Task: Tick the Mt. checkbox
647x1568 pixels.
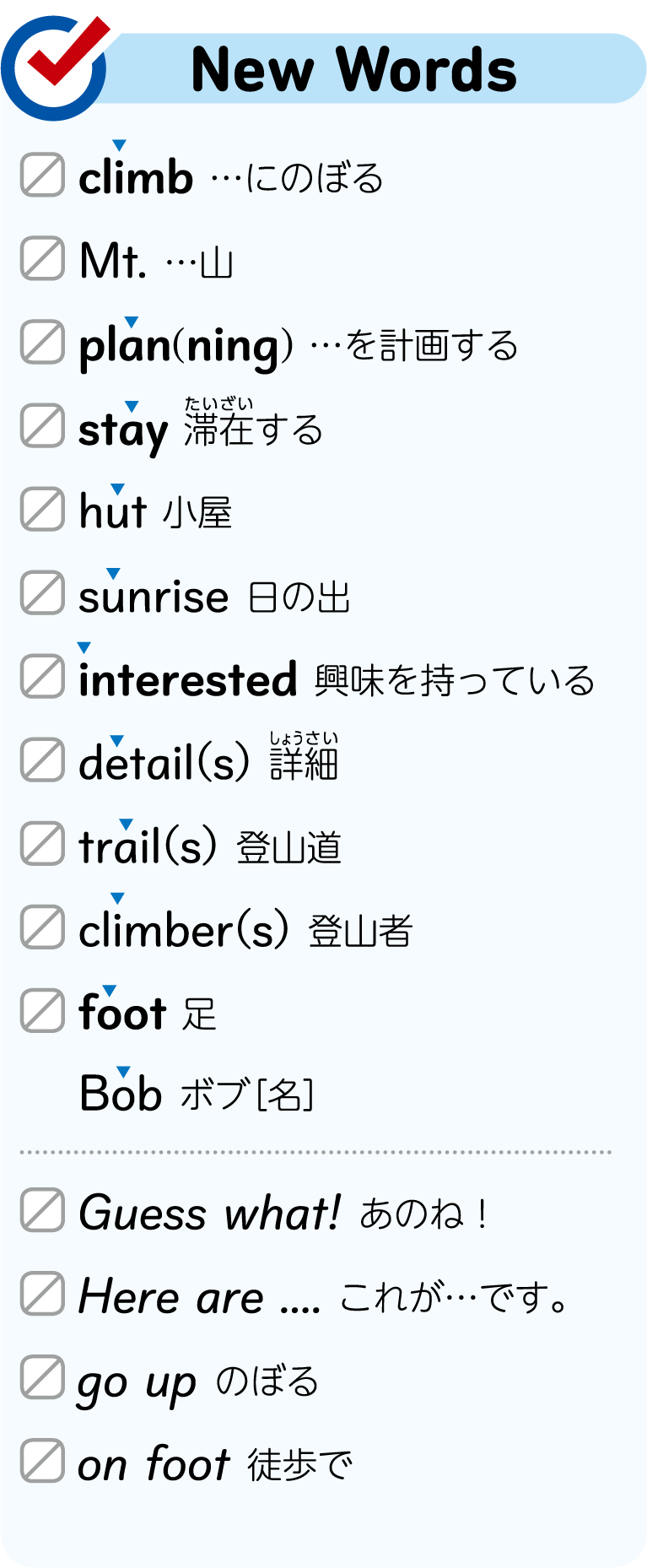Action: (42, 258)
